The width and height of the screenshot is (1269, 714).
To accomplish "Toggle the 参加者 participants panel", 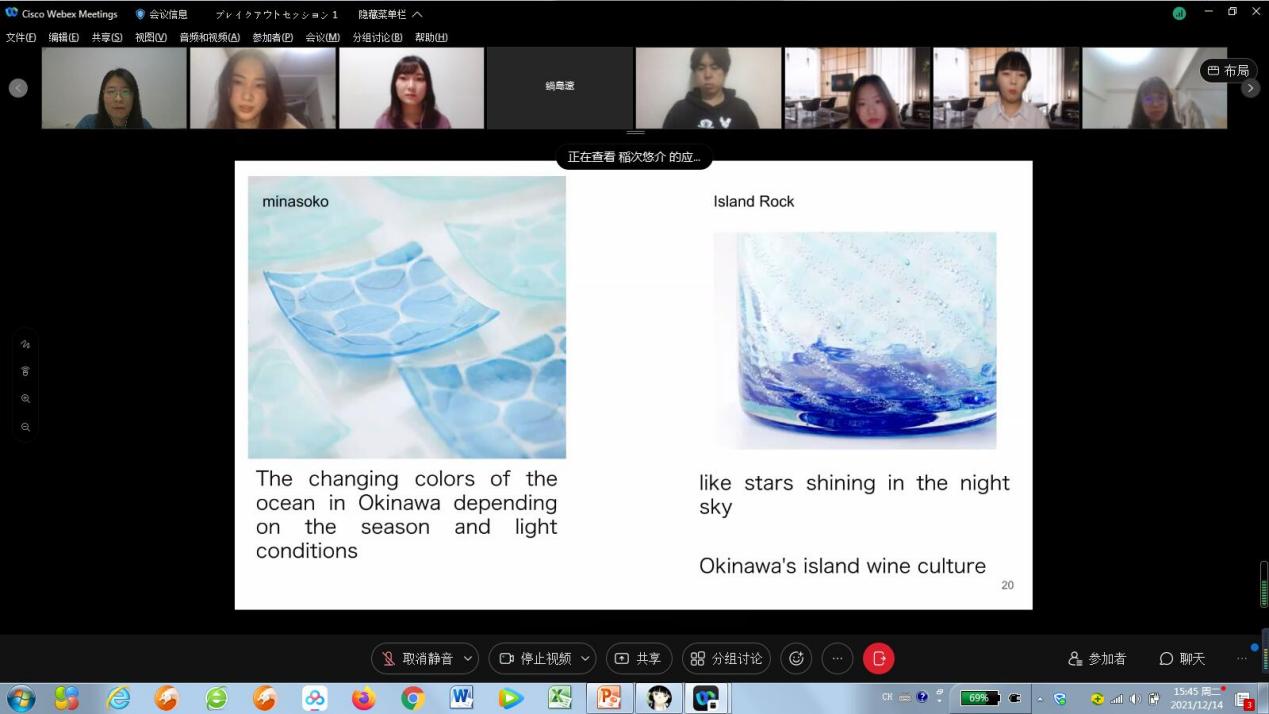I will click(x=1097, y=658).
